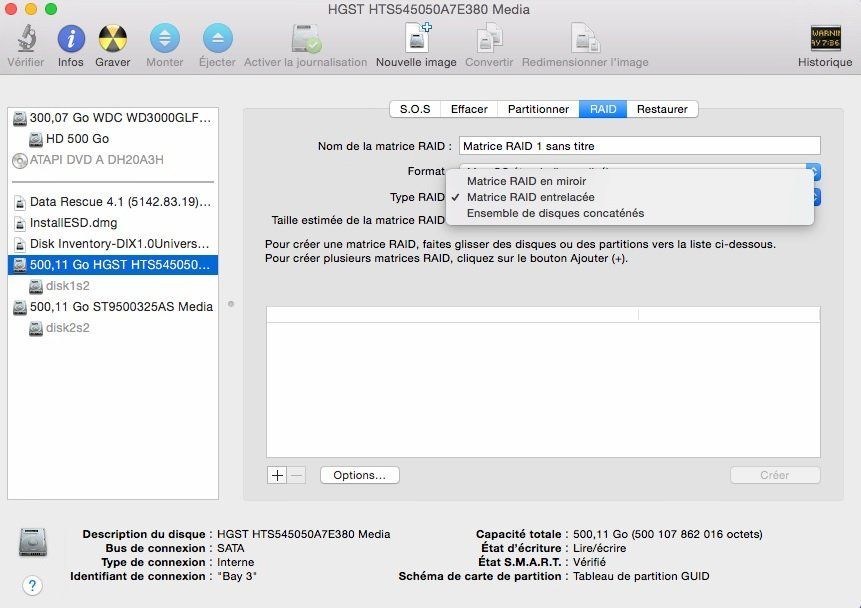Open the Type RAID dropdown
The height and width of the screenshot is (608, 861).
tap(814, 197)
